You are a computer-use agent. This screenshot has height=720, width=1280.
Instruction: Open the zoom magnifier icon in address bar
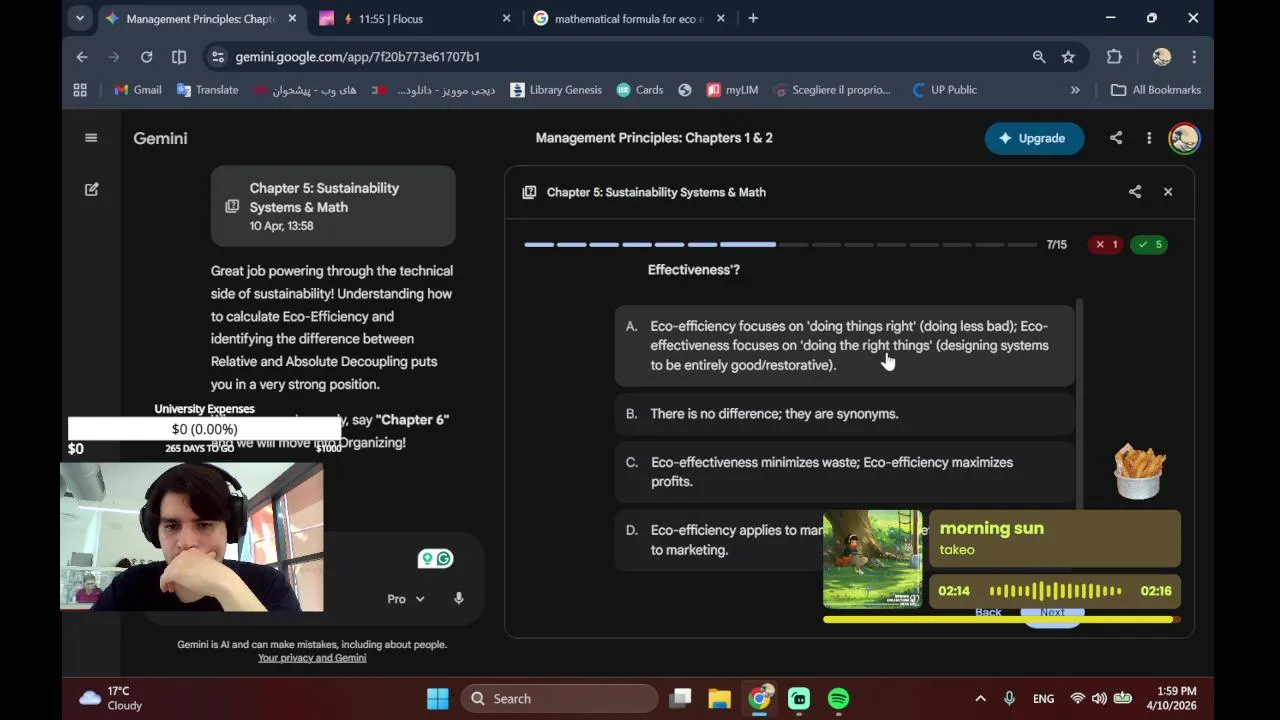tap(1039, 57)
